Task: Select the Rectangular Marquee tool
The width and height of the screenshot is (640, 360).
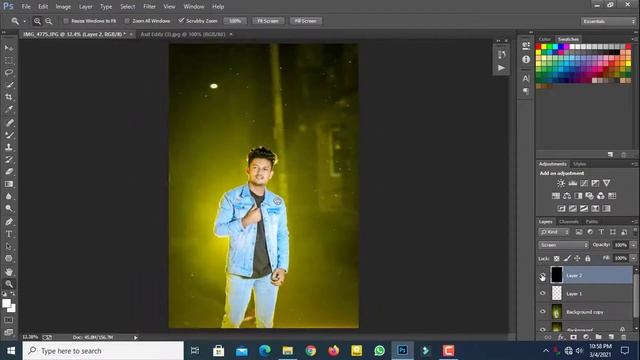Action: click(x=9, y=60)
